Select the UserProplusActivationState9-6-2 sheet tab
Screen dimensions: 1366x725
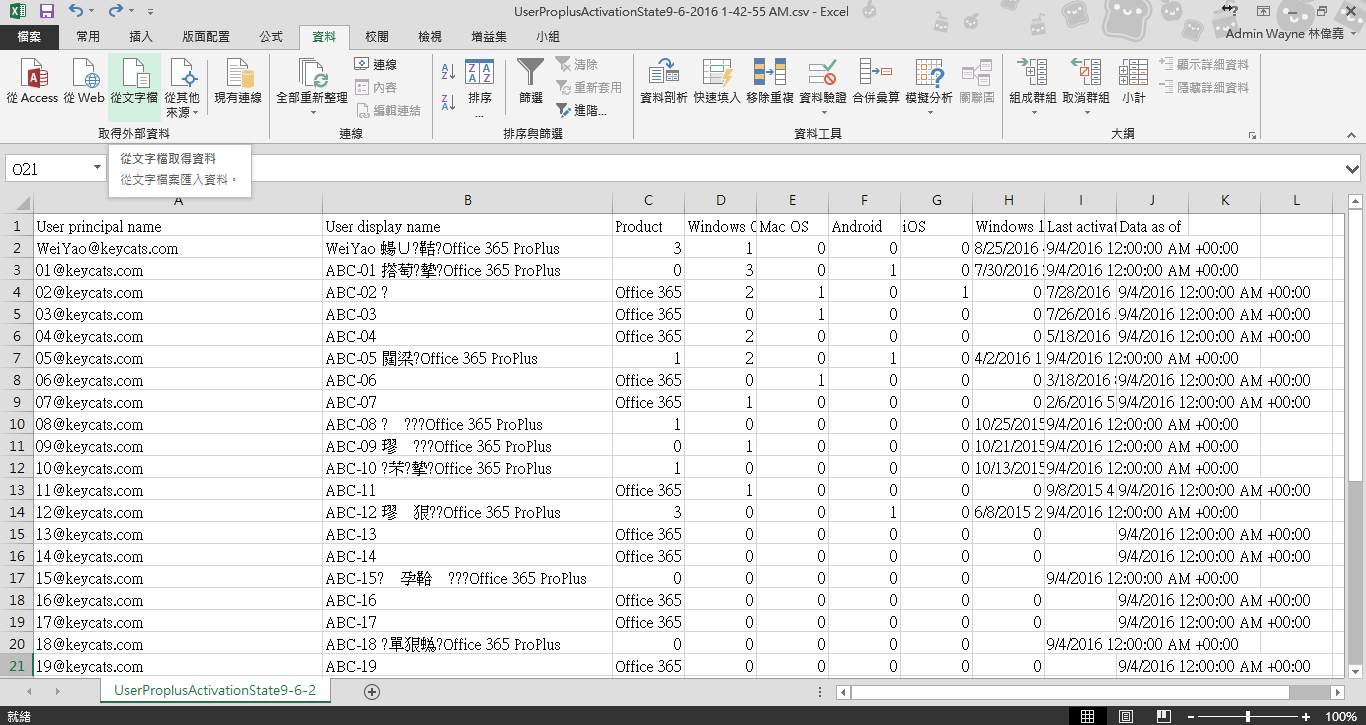(x=215, y=691)
